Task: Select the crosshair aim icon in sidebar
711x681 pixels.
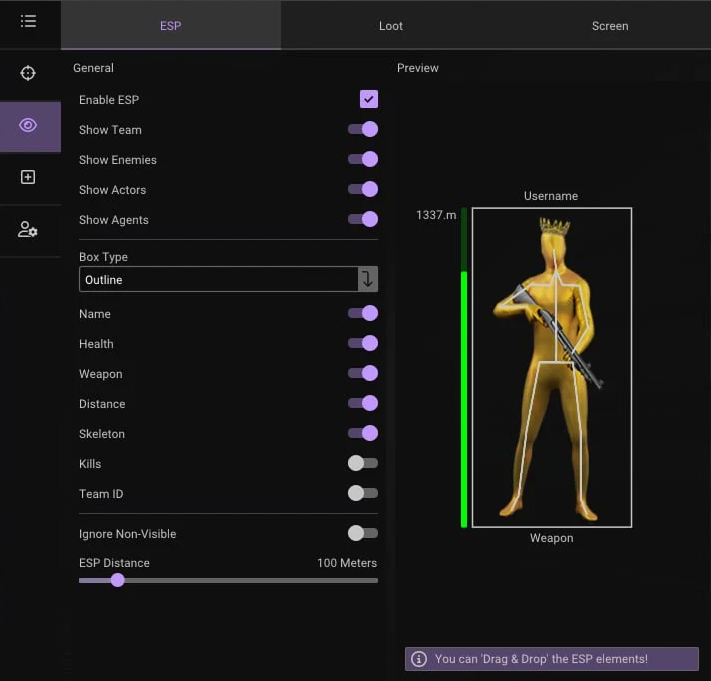Action: click(x=28, y=73)
